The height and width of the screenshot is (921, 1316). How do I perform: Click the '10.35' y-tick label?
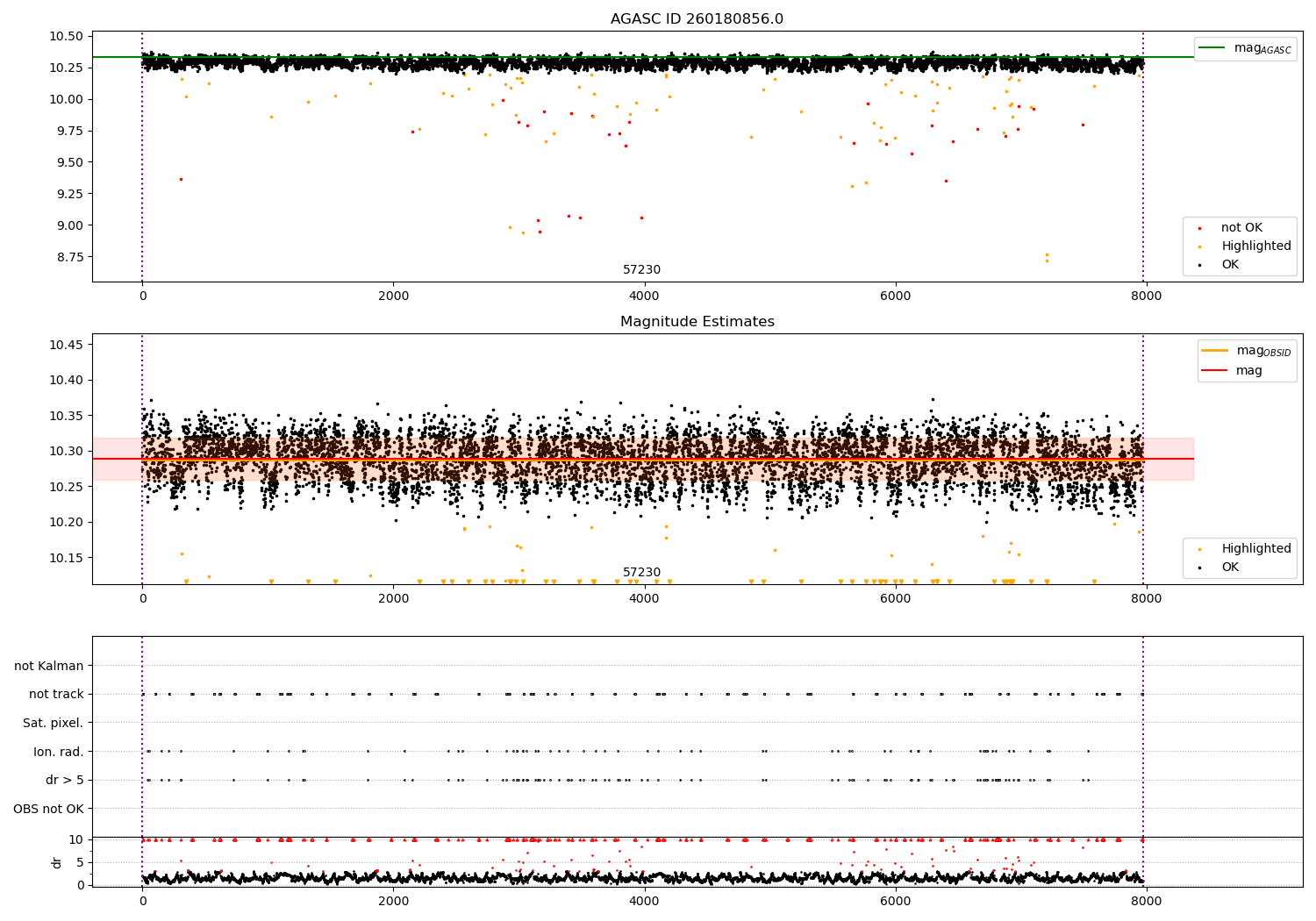(x=66, y=416)
